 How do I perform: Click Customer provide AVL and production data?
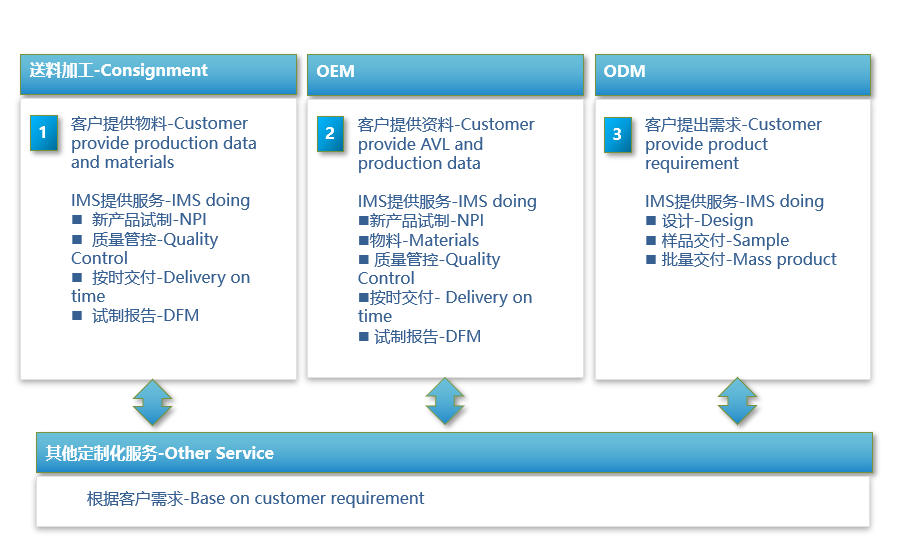(x=446, y=144)
